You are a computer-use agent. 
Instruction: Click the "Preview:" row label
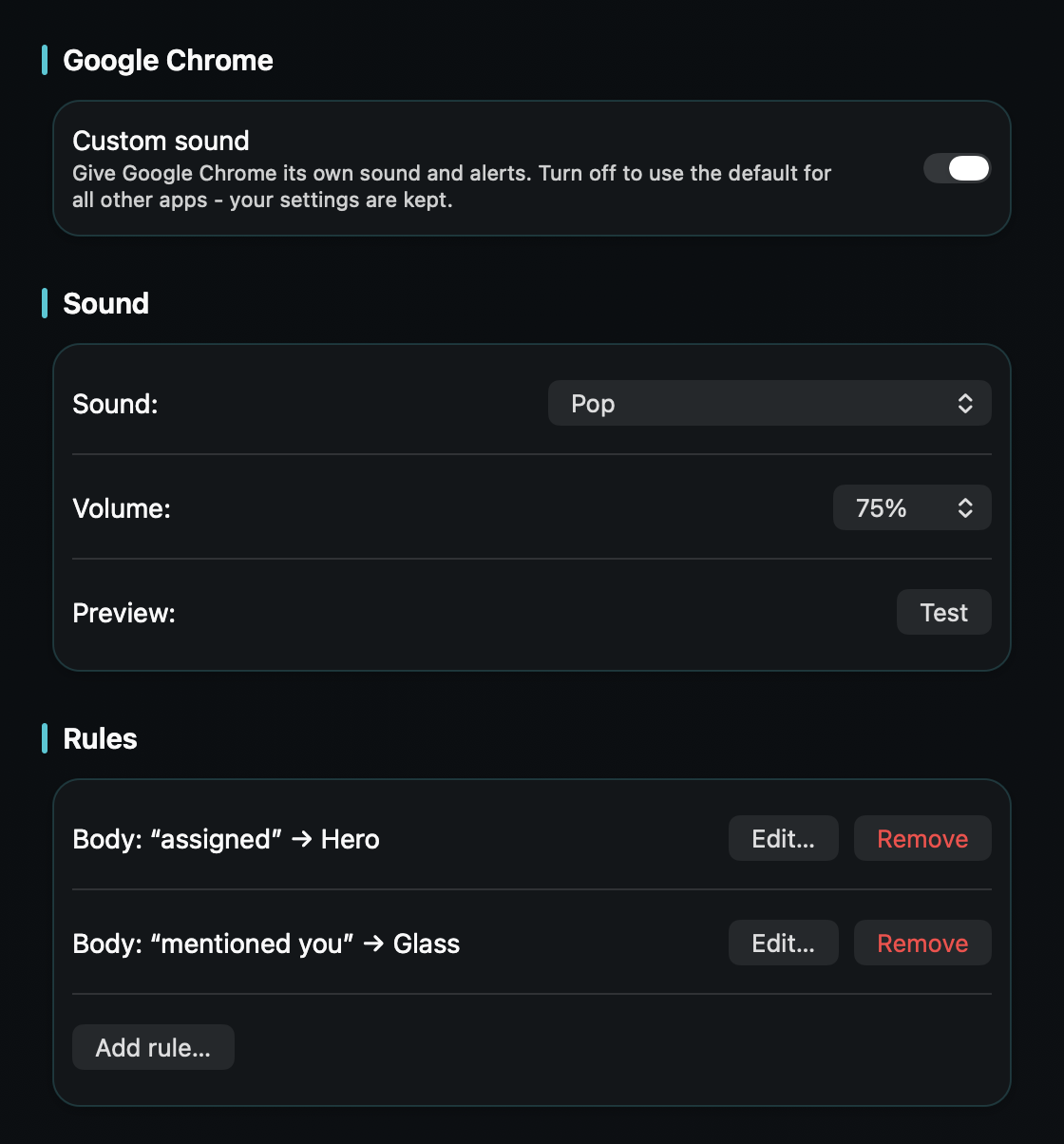[123, 613]
